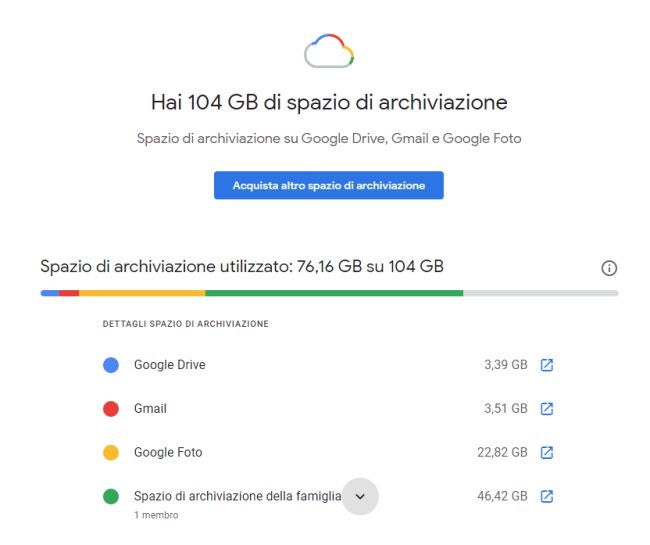Open Gmail storage external link icon
Viewport: 650px width, 545px height.
point(547,409)
